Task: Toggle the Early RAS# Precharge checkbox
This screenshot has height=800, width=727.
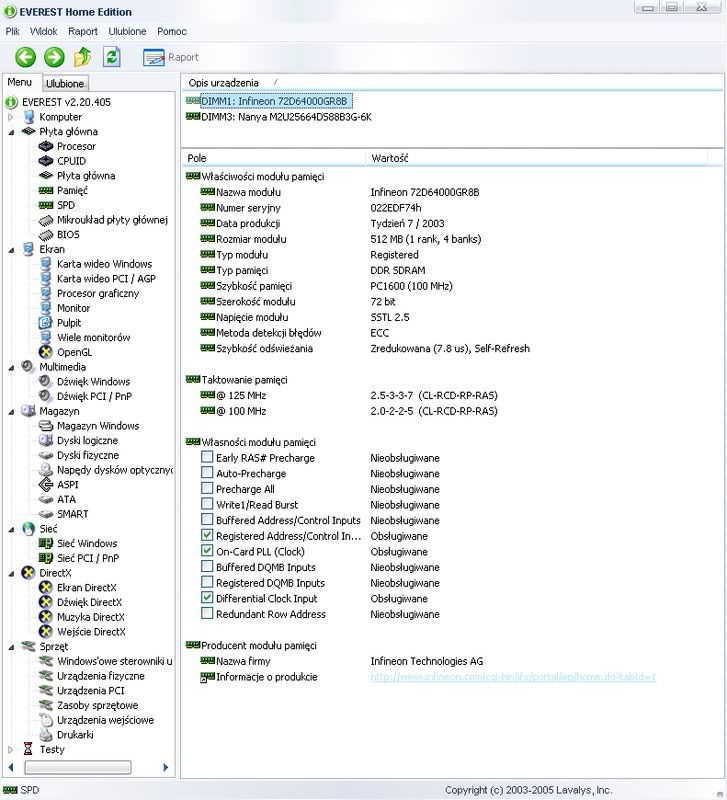Action: 207,458
